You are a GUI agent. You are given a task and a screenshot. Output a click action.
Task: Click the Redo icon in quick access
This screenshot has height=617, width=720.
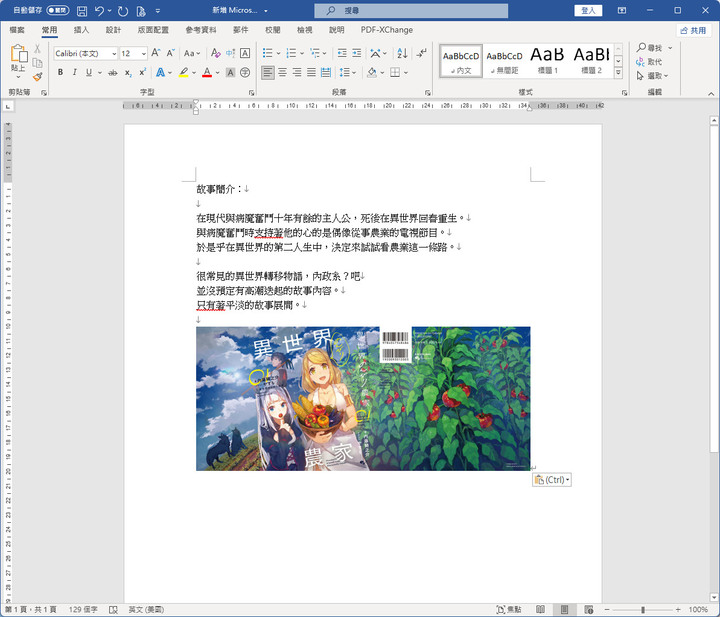click(123, 11)
